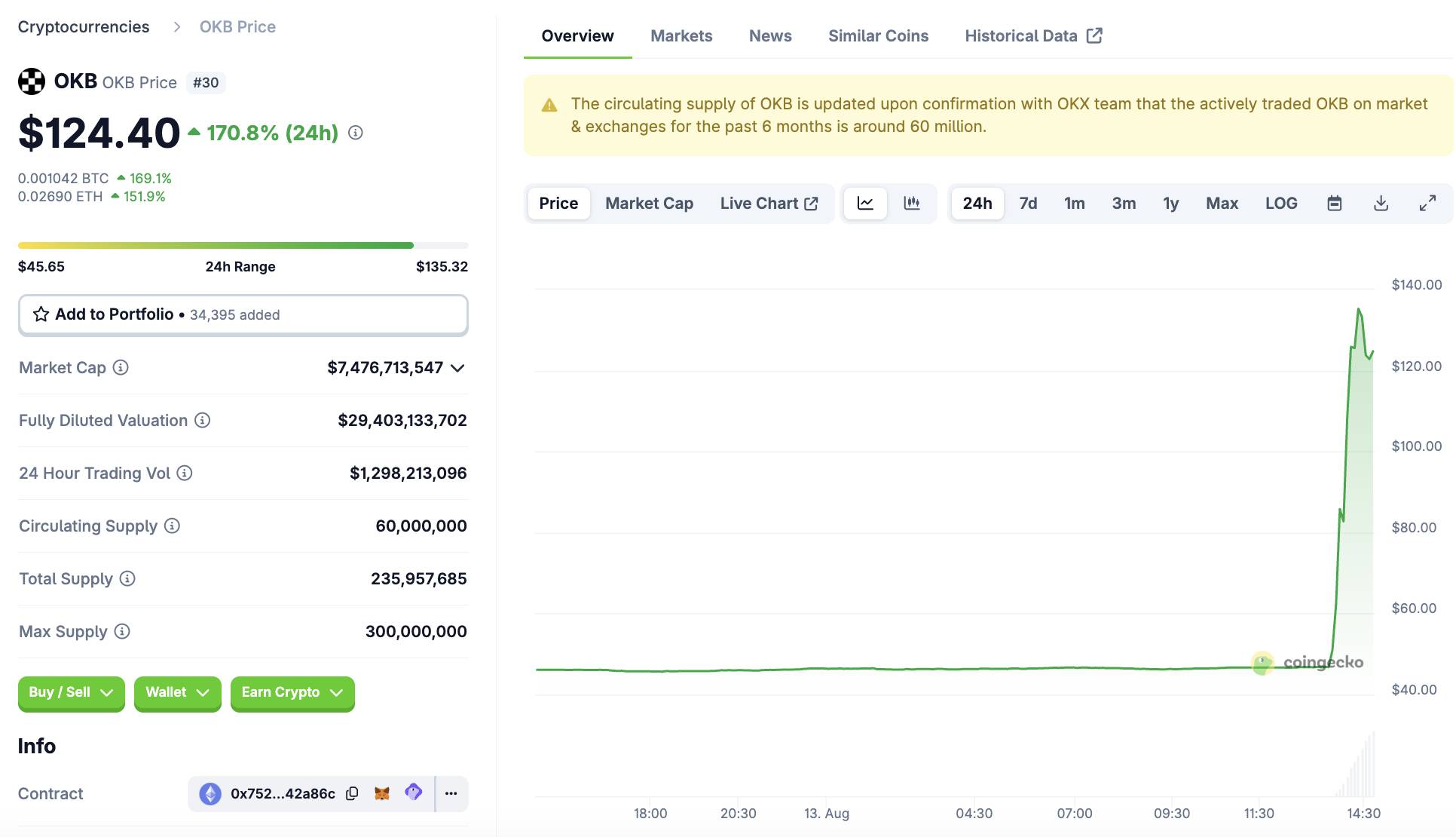This screenshot has height=837, width=1456.
Task: Select the 7d chart range
Action: coord(1028,204)
